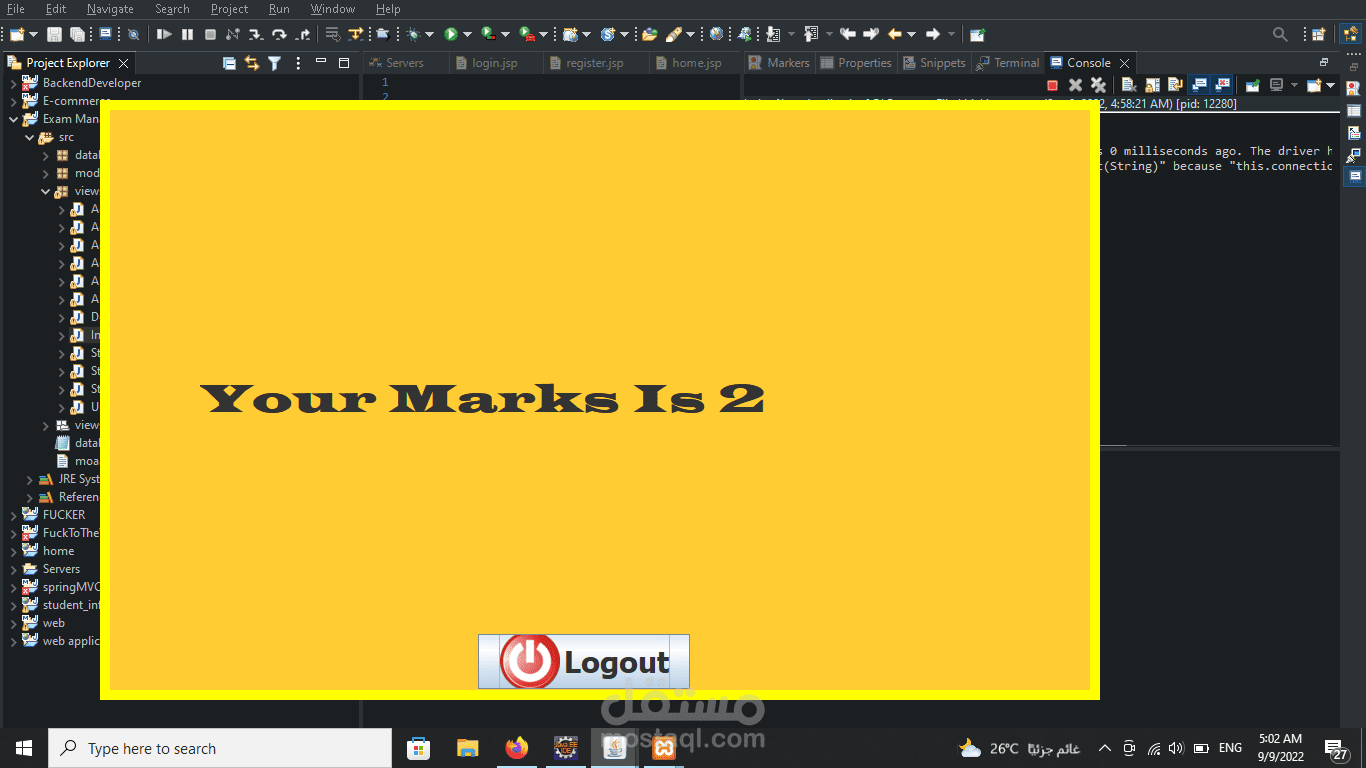Open the Window menu
The width and height of the screenshot is (1366, 768).
pos(333,9)
